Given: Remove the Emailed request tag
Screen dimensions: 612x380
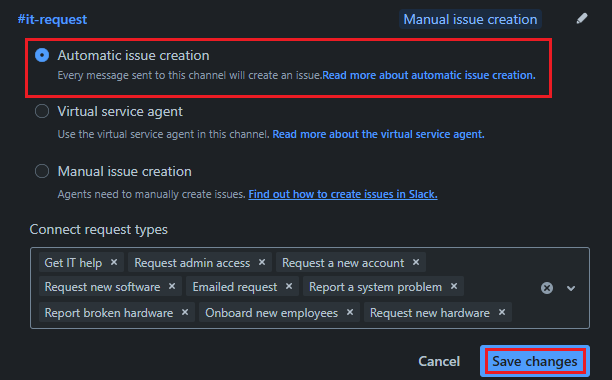Looking at the screenshot, I should 289,286.
